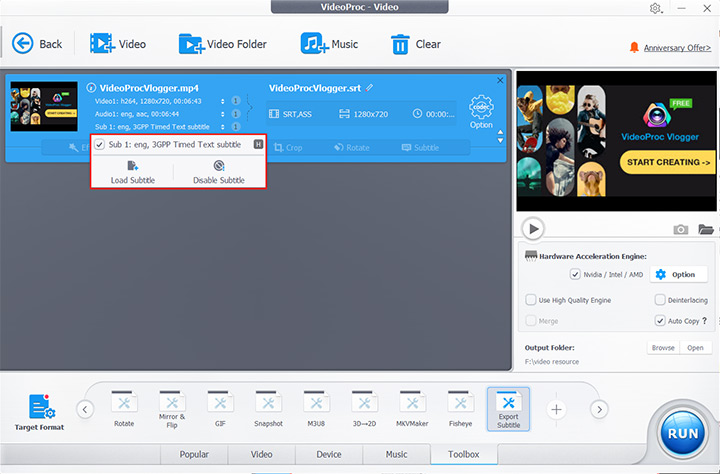The width and height of the screenshot is (720, 474).
Task: Select the Mirror & Flip tool
Action: click(x=172, y=409)
